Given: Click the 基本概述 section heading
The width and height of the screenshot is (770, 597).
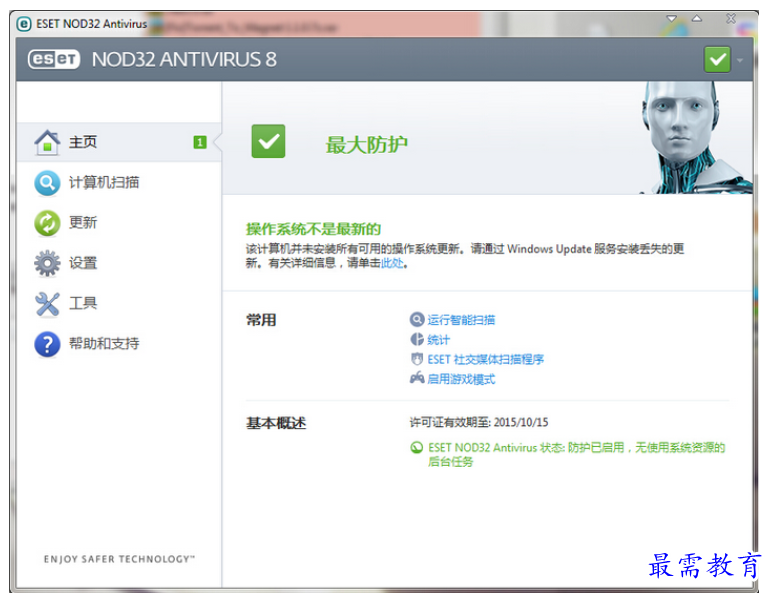Looking at the screenshot, I should coord(276,423).
